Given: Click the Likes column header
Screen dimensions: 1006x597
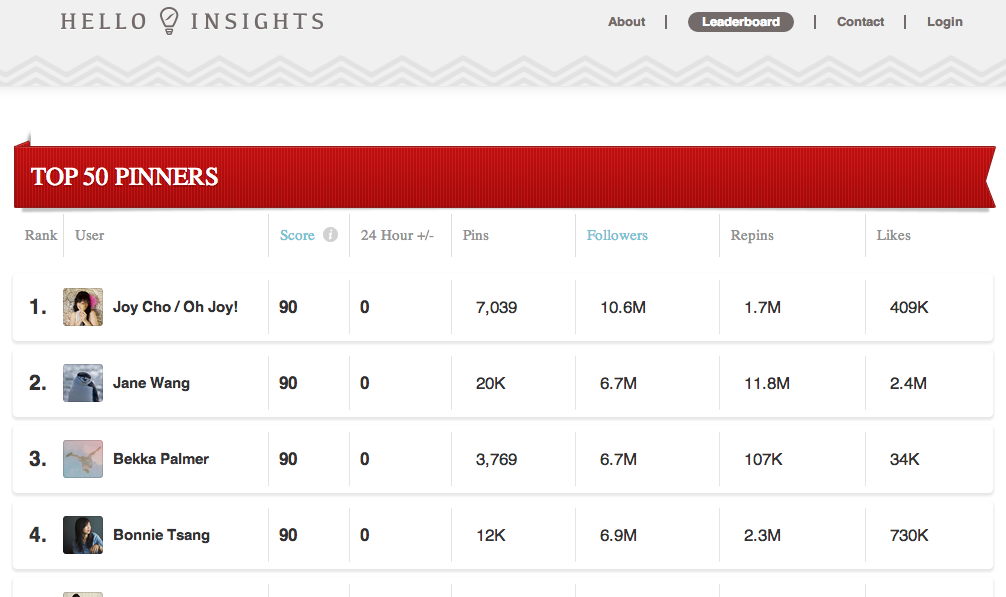Looking at the screenshot, I should coord(893,235).
